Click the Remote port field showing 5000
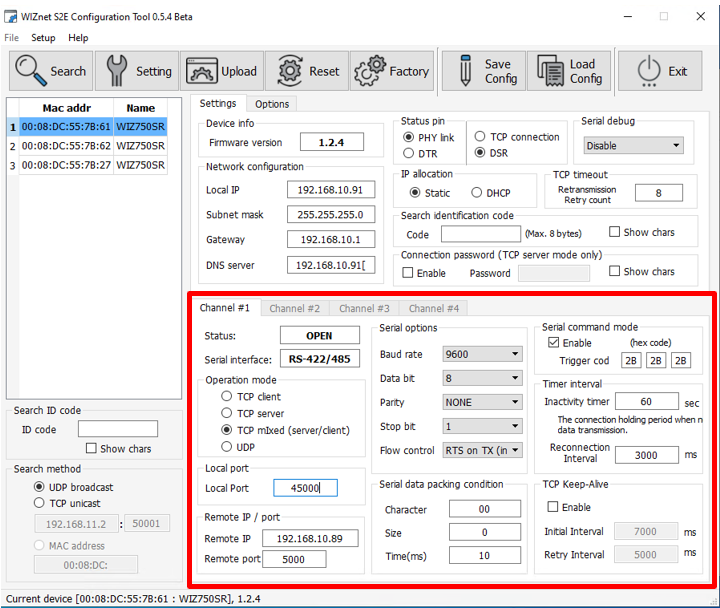Image resolution: width=720 pixels, height=608 pixels. pyautogui.click(x=294, y=559)
